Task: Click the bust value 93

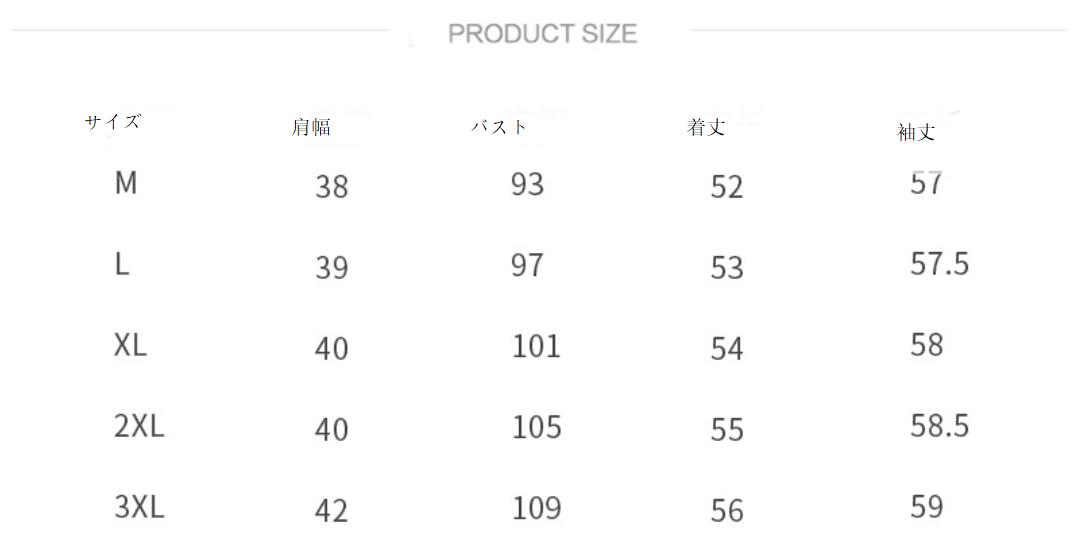Action: 527,185
